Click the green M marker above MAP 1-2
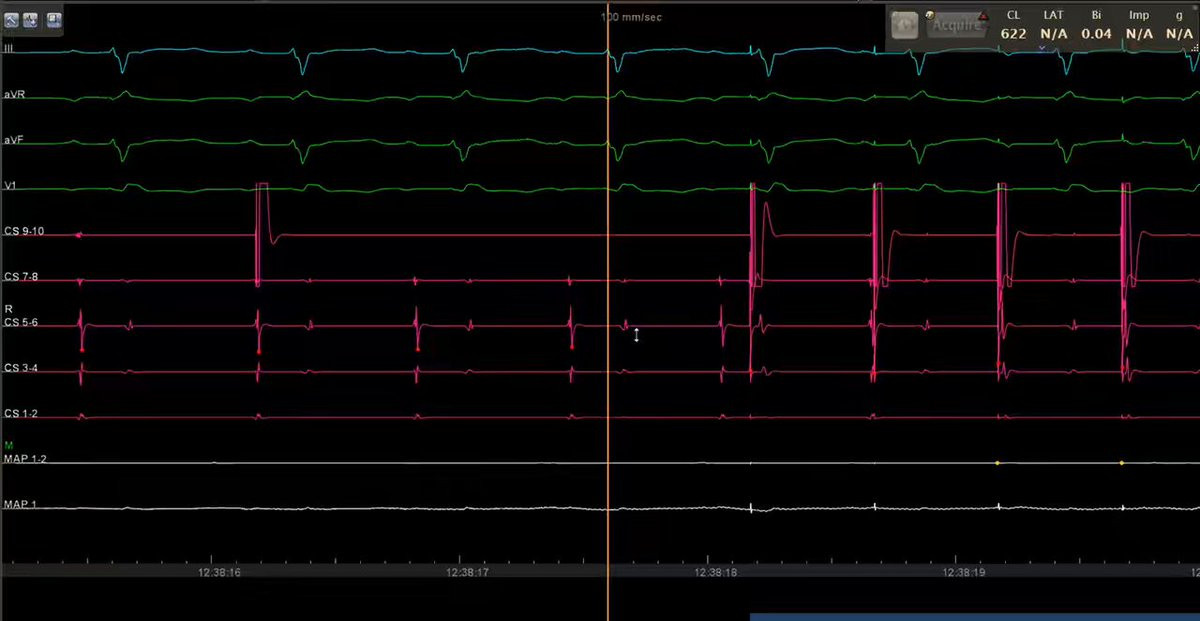Screen dimensions: 1200x621 click(8, 445)
